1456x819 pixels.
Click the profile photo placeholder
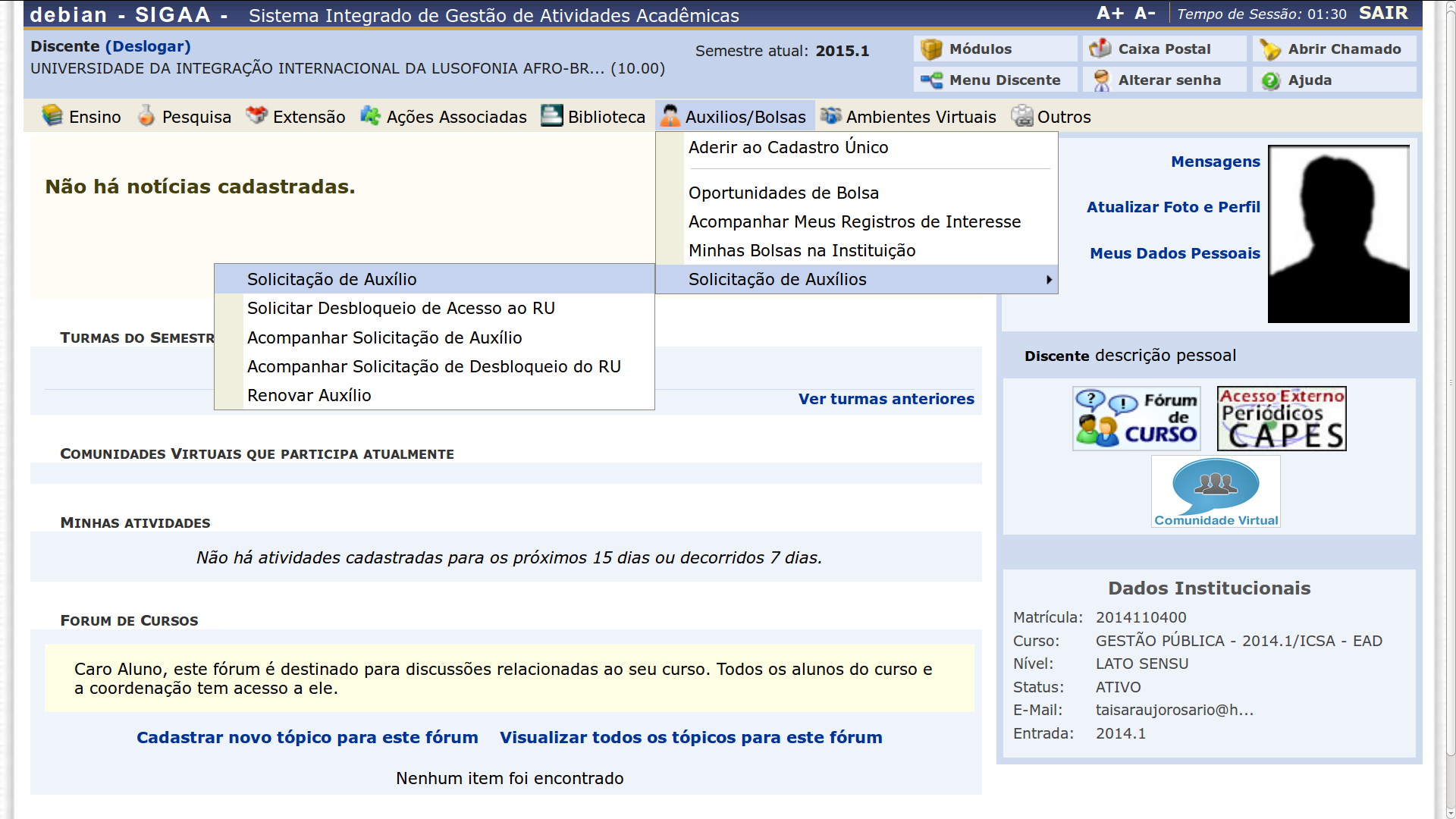pyautogui.click(x=1338, y=233)
